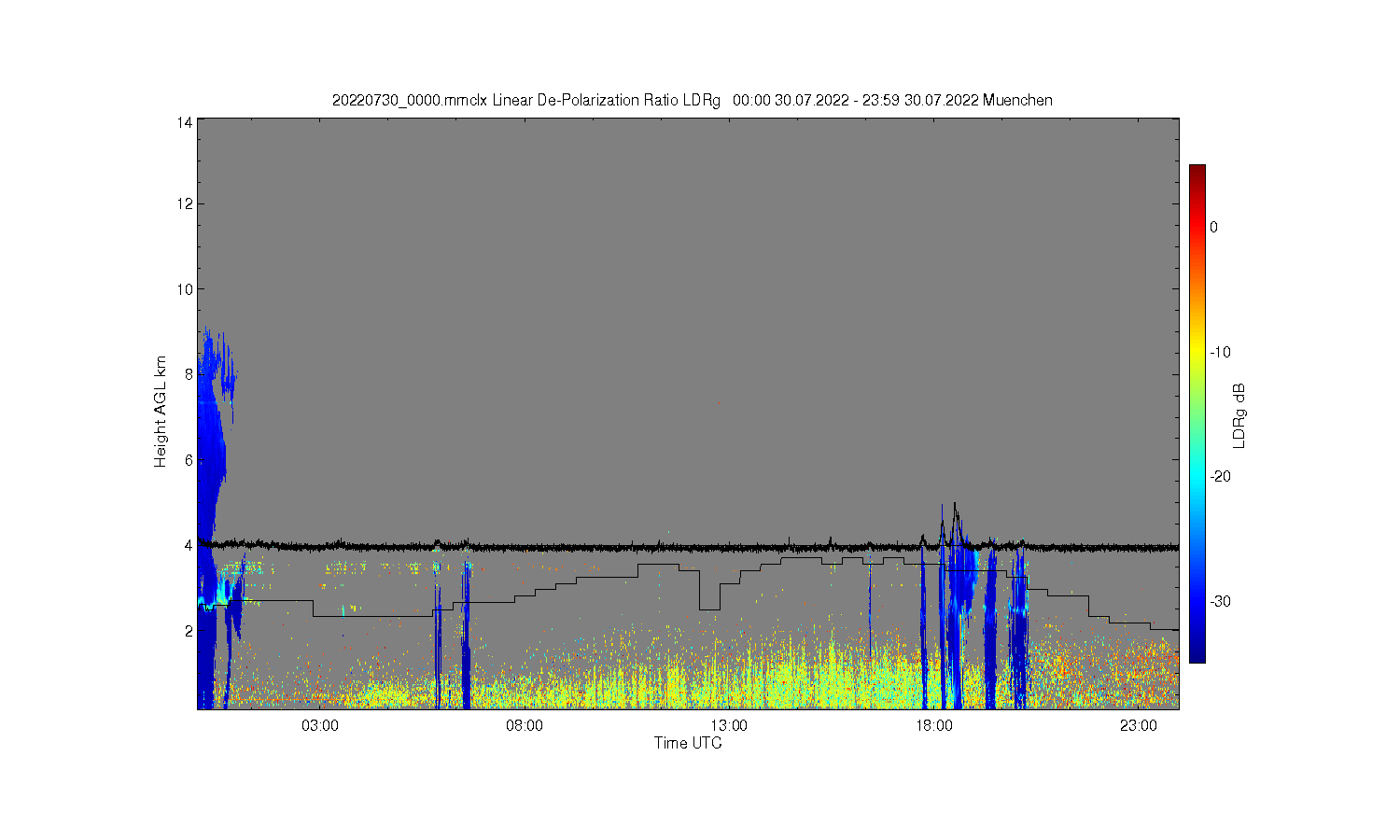Image resolution: width=1400 pixels, height=840 pixels.
Task: Click the colorbar value -10
Action: point(1220,352)
